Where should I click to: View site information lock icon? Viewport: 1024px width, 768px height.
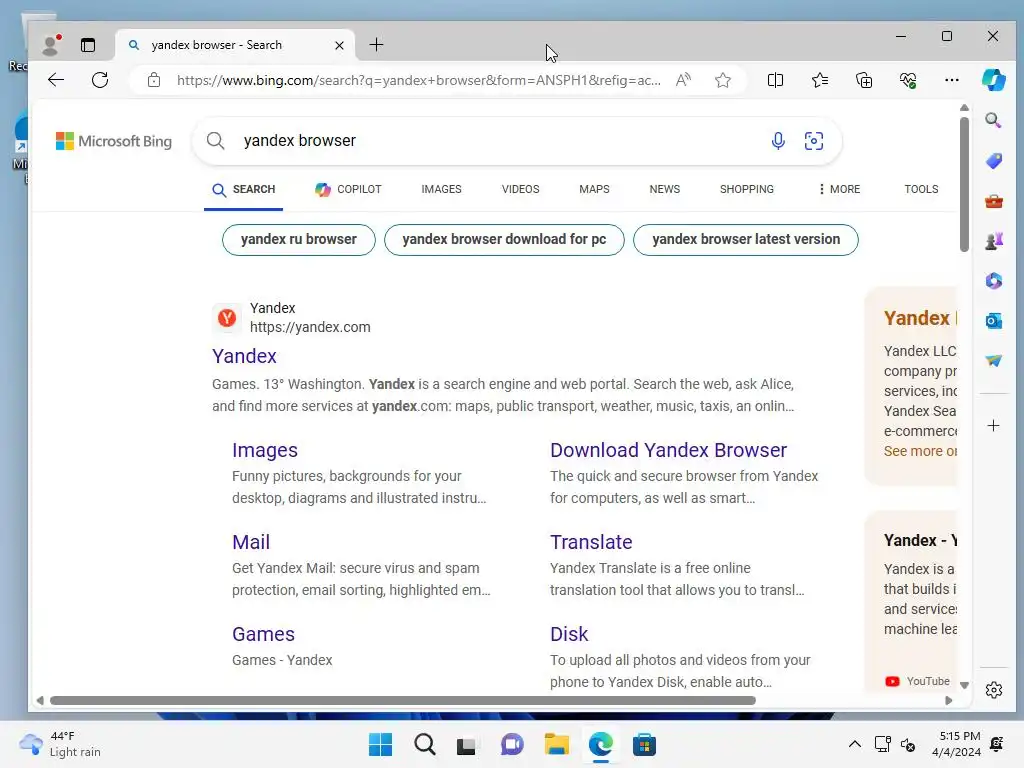153,80
